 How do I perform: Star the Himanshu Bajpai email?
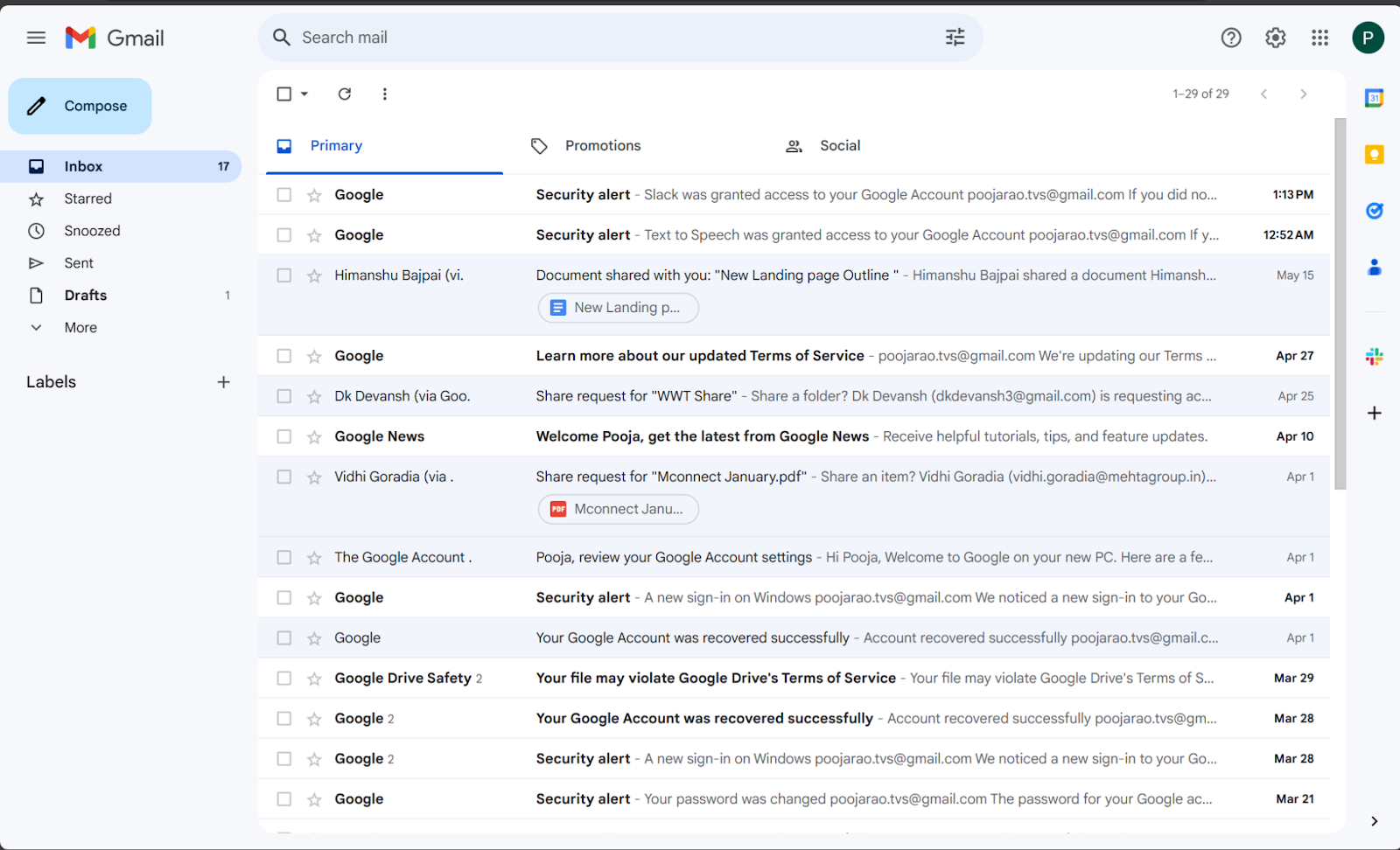tap(314, 275)
